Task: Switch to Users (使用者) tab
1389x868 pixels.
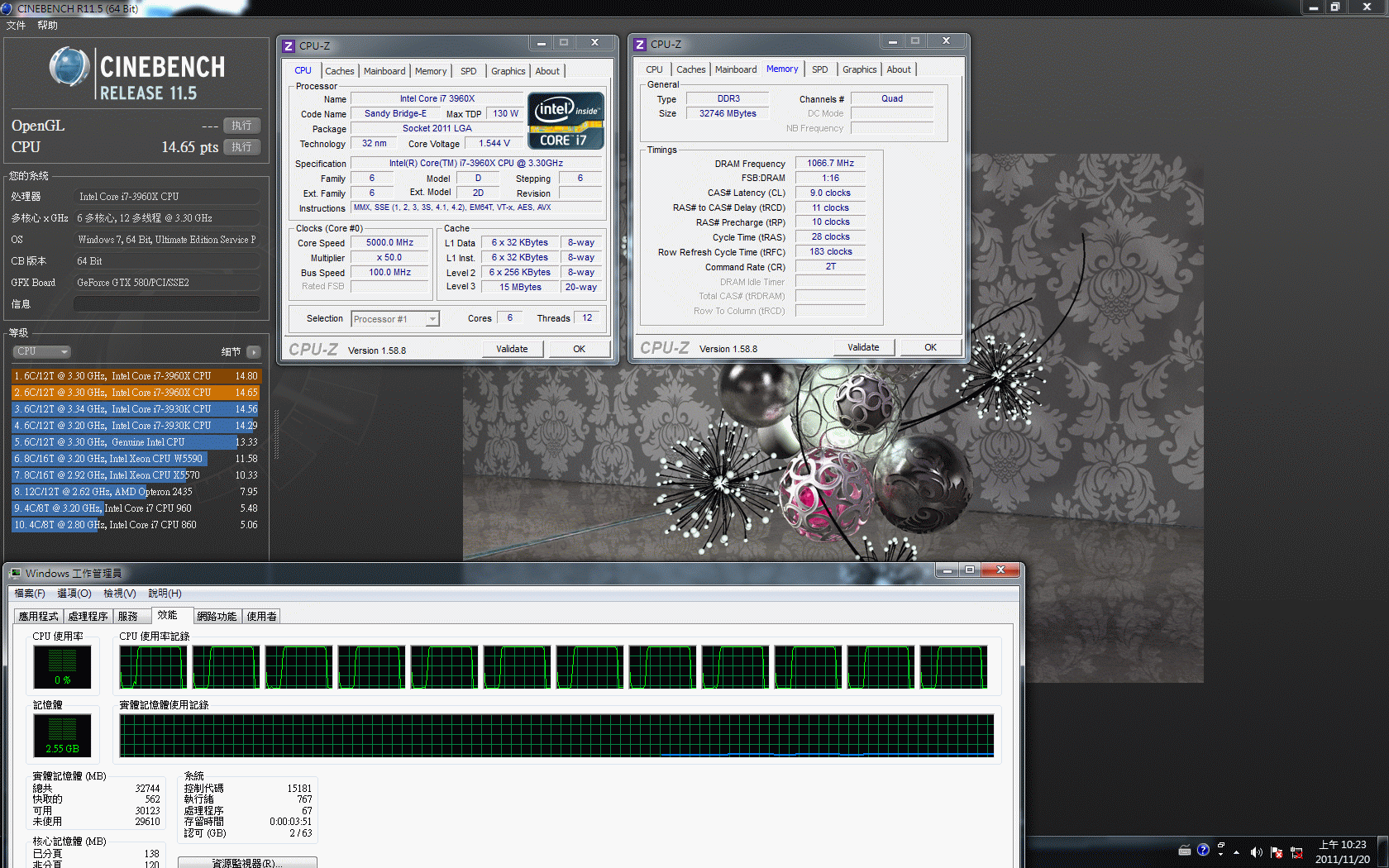Action: [261, 617]
